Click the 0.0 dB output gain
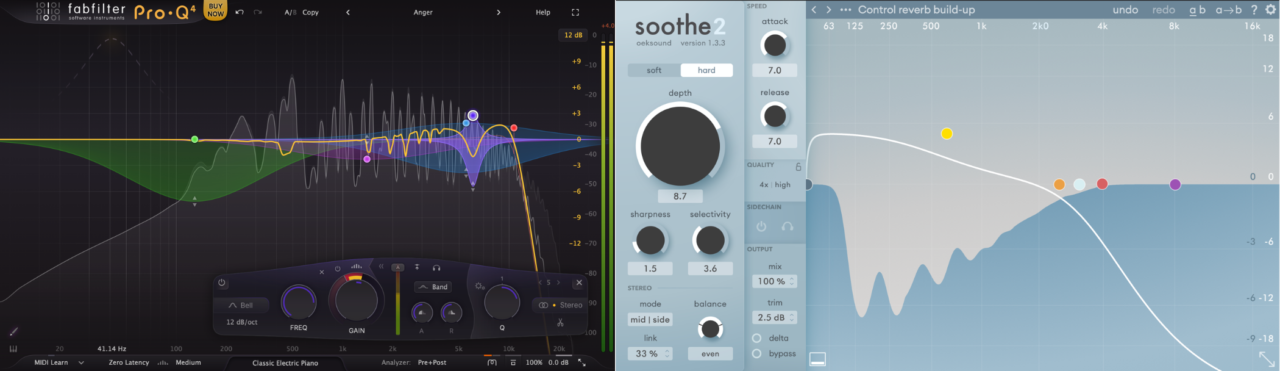This screenshot has width=1280, height=371. (x=559, y=362)
